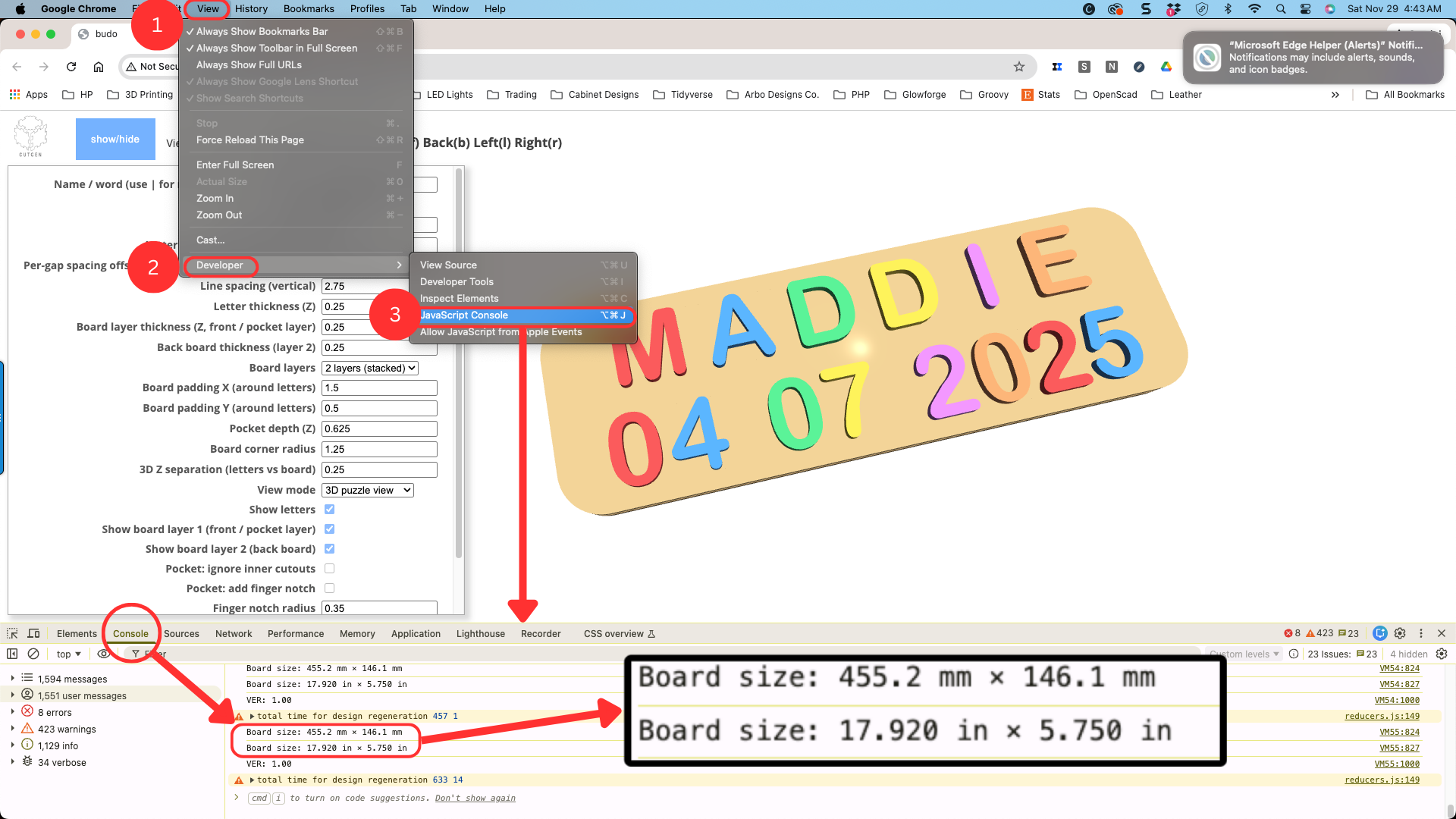Activate the inspect element picker icon
The width and height of the screenshot is (1456, 819).
[12, 633]
